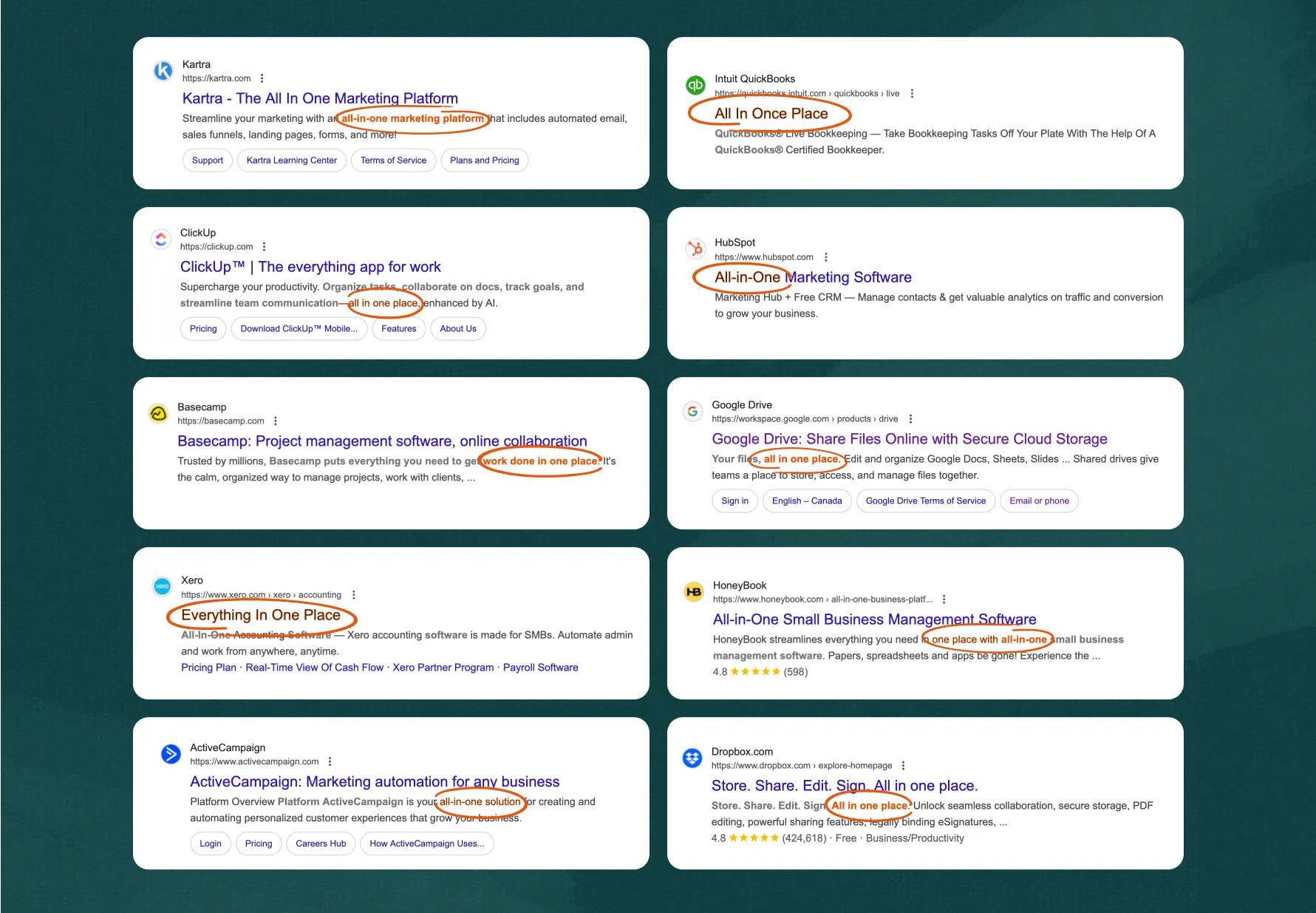Click Real-Time View Of Cash Flow sitelink
This screenshot has width=1316, height=913.
tap(315, 668)
